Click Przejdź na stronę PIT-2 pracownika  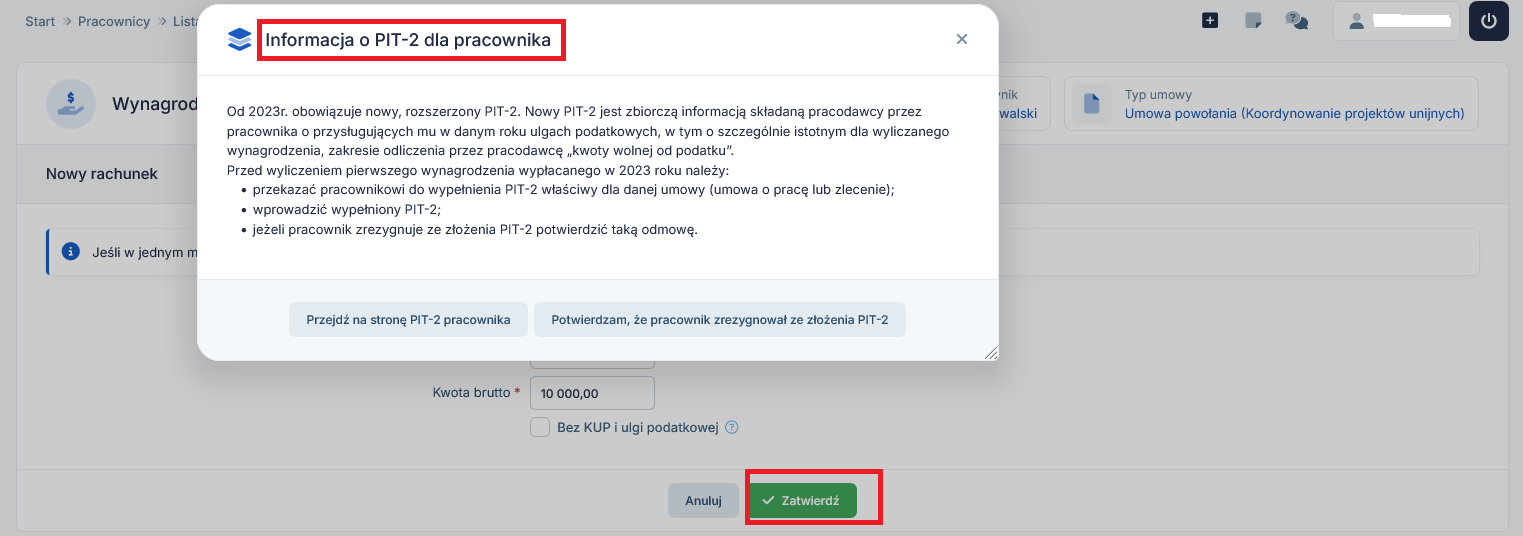(x=408, y=320)
